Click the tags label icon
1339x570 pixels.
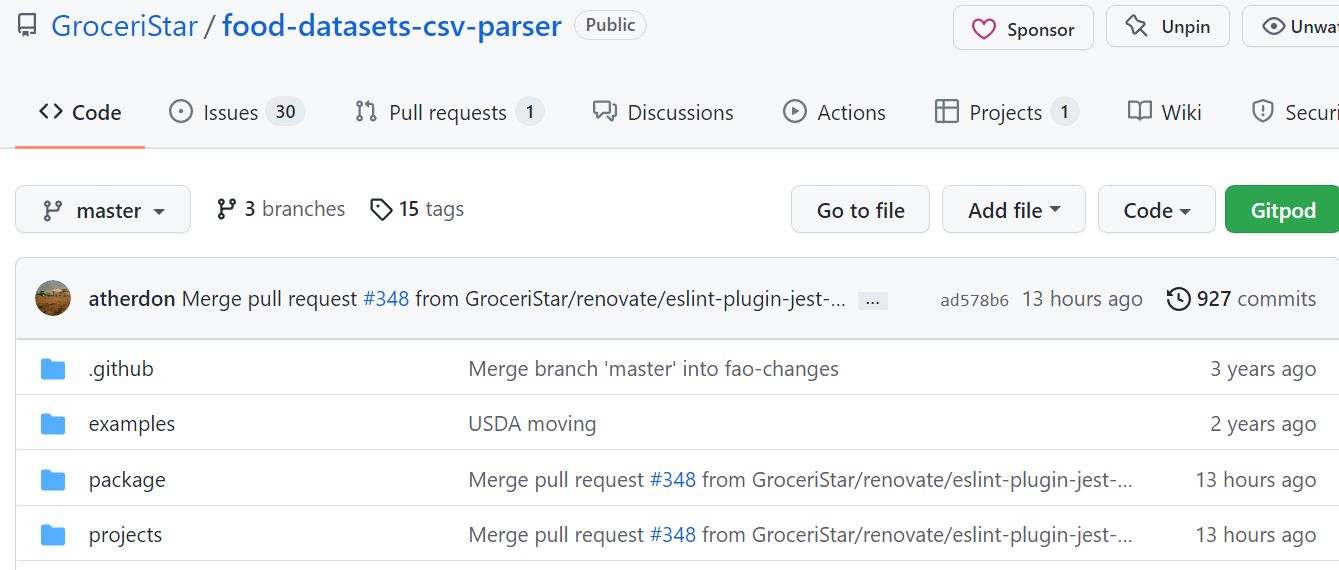[x=381, y=209]
